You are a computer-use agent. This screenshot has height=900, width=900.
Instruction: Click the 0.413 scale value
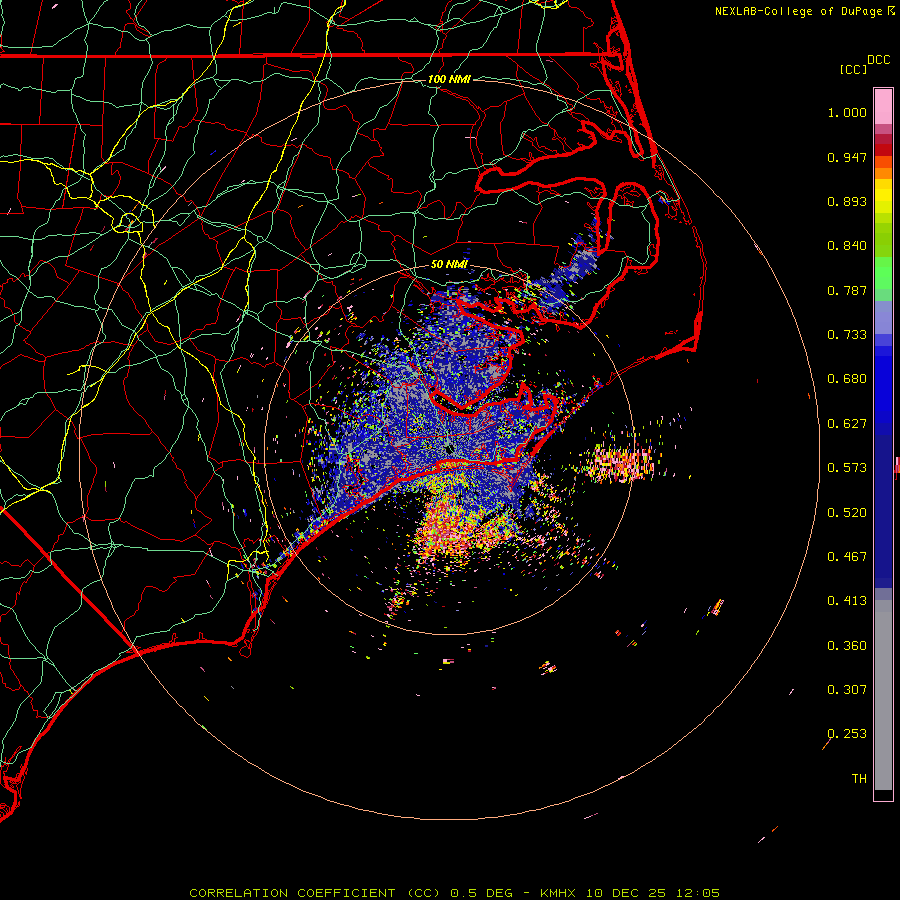pos(847,601)
